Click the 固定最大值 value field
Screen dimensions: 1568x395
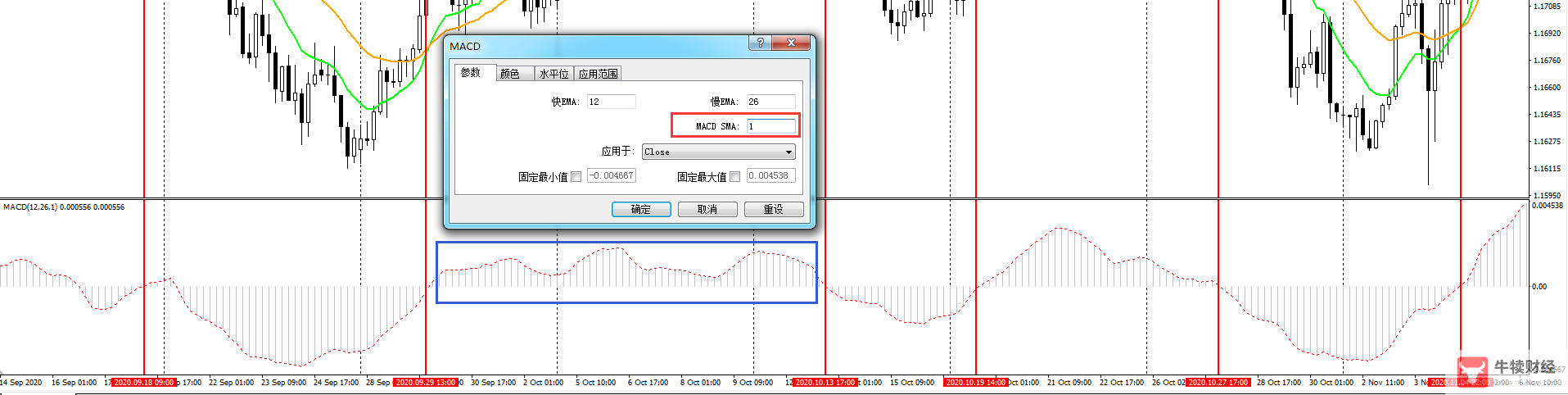coord(770,175)
